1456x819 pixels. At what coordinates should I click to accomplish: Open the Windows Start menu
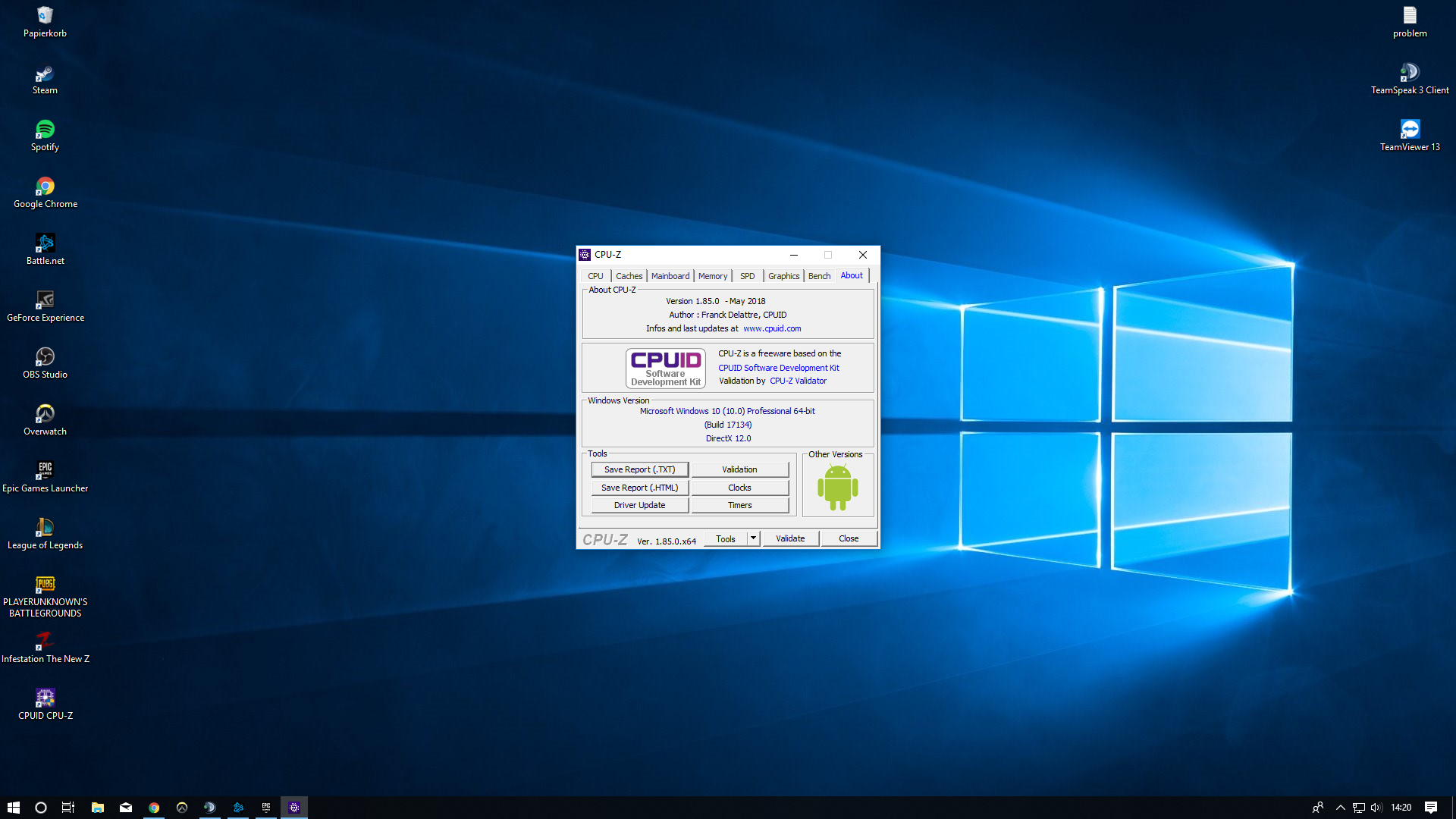coord(13,808)
